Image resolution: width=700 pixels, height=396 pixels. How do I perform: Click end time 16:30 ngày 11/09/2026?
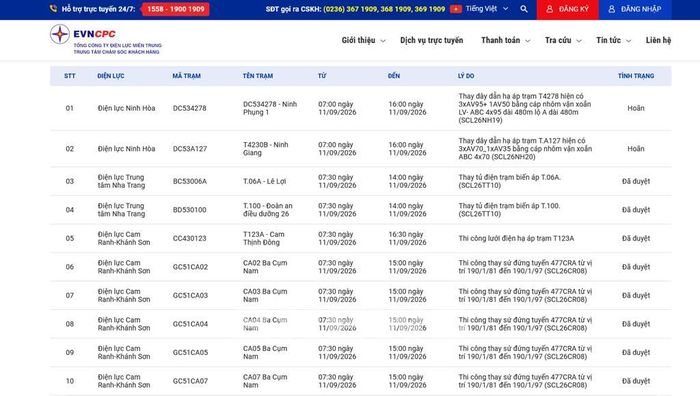(x=407, y=238)
